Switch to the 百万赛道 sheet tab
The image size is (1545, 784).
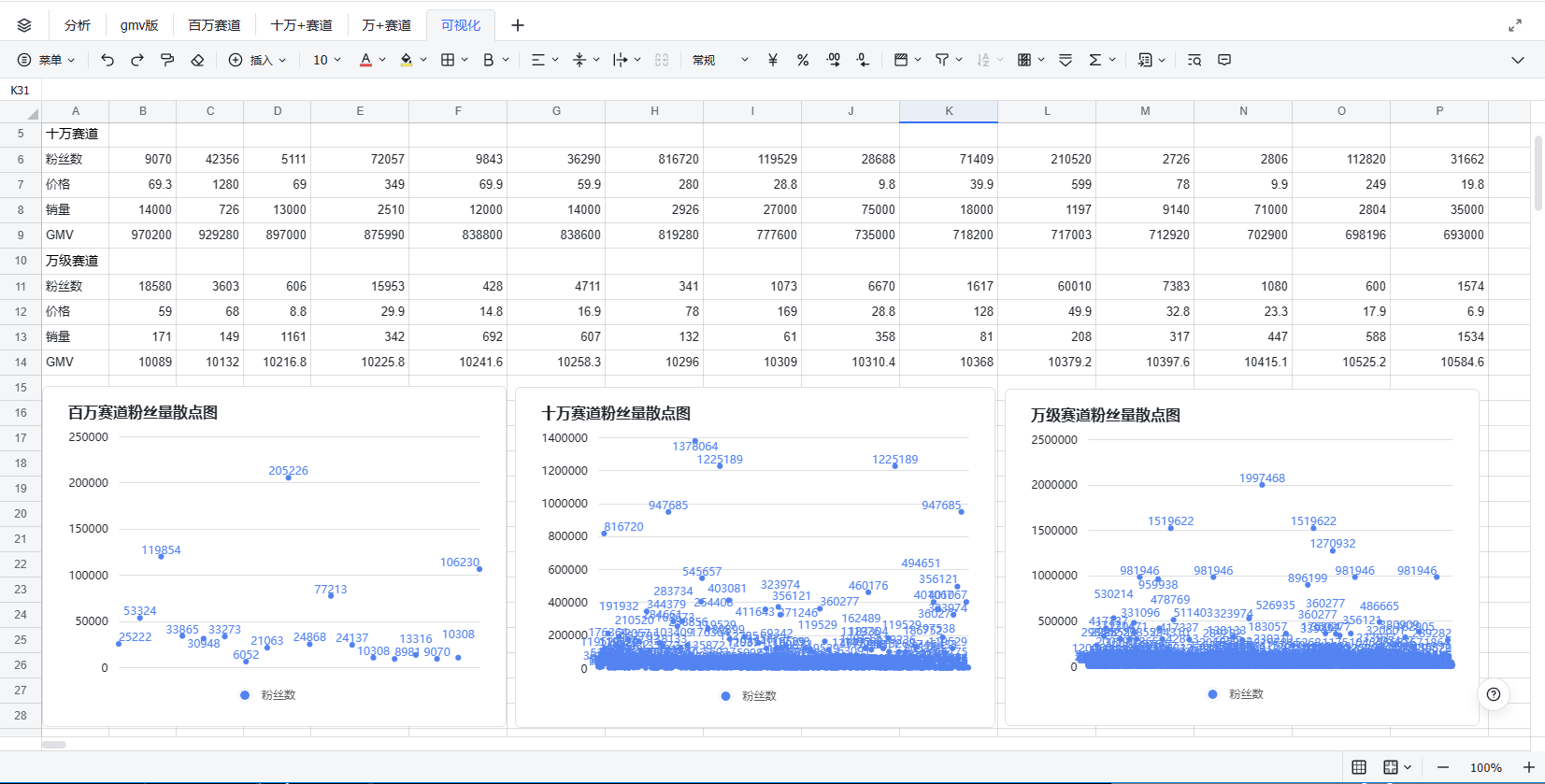214,25
